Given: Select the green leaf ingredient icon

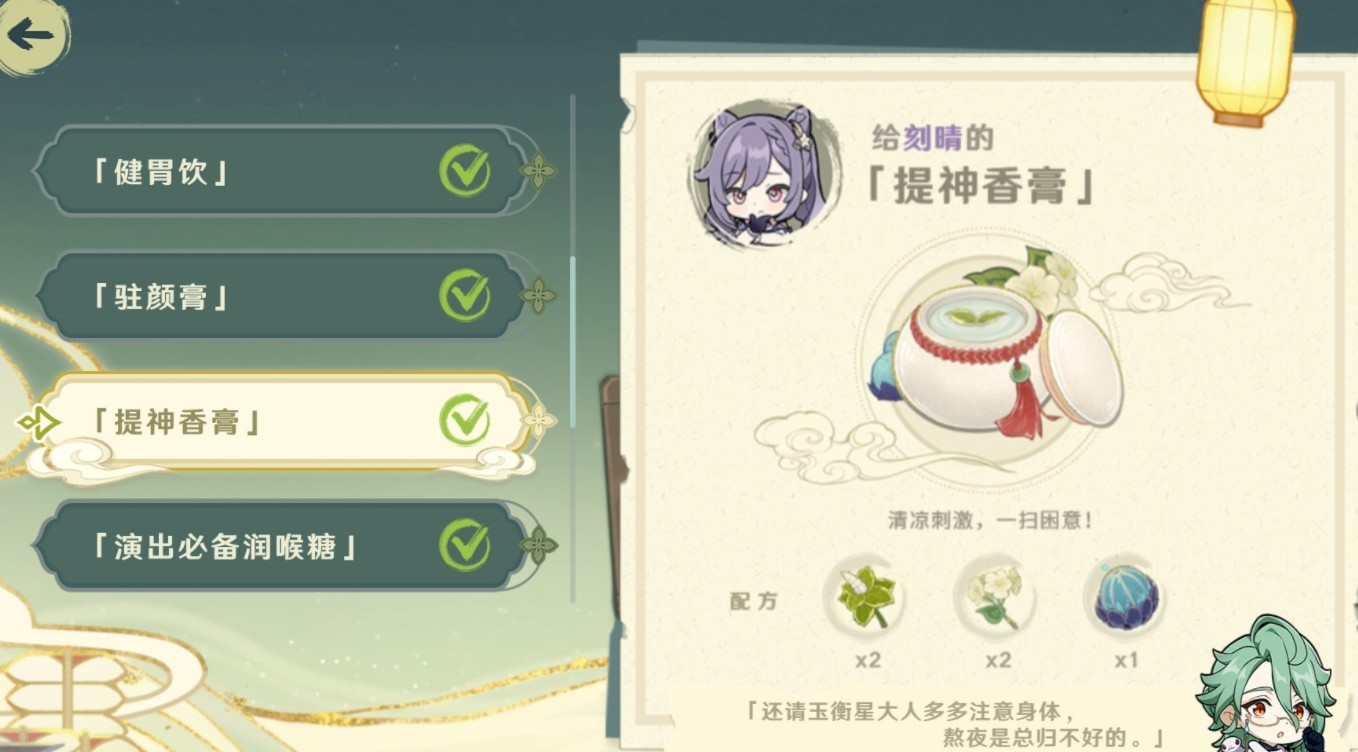Looking at the screenshot, I should point(866,599).
